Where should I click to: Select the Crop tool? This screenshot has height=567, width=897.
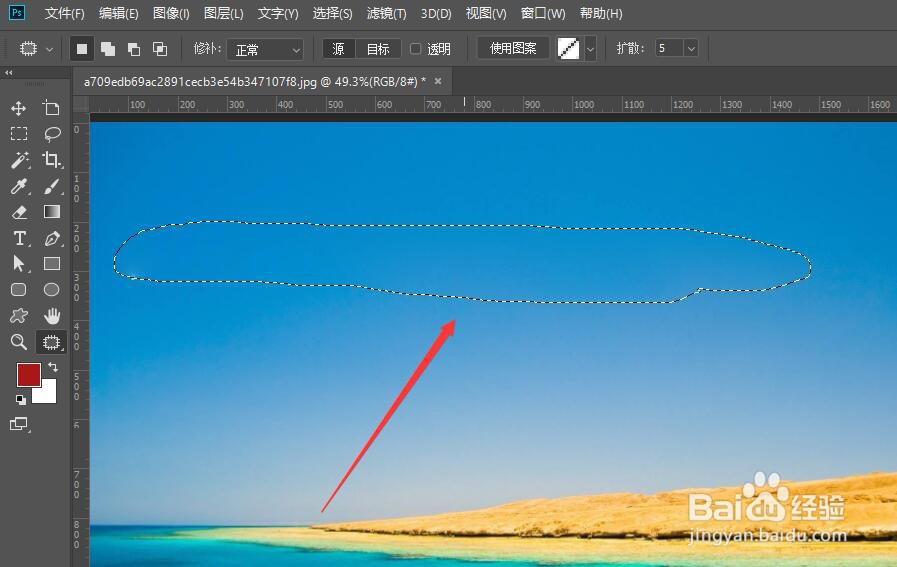coord(51,160)
